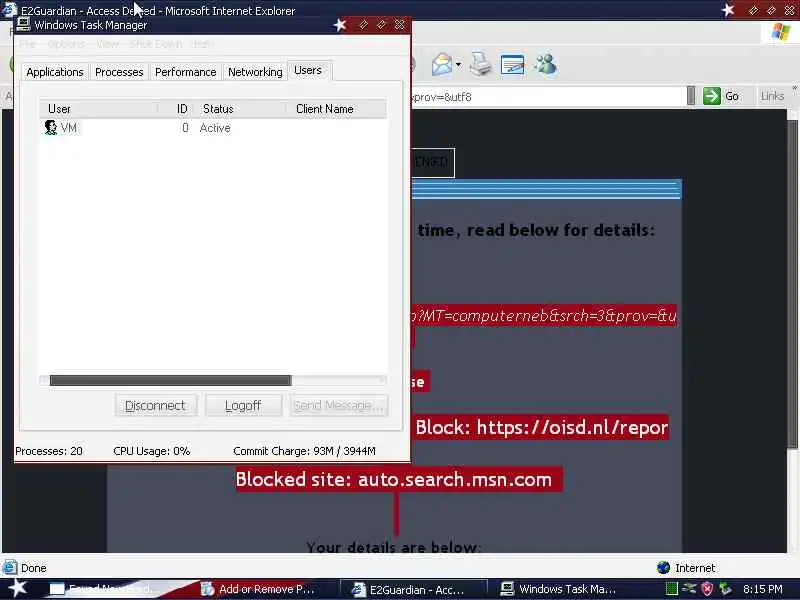Image resolution: width=800 pixels, height=600 pixels.
Task: Open the Messenger icon in IE toolbar
Action: tap(545, 64)
